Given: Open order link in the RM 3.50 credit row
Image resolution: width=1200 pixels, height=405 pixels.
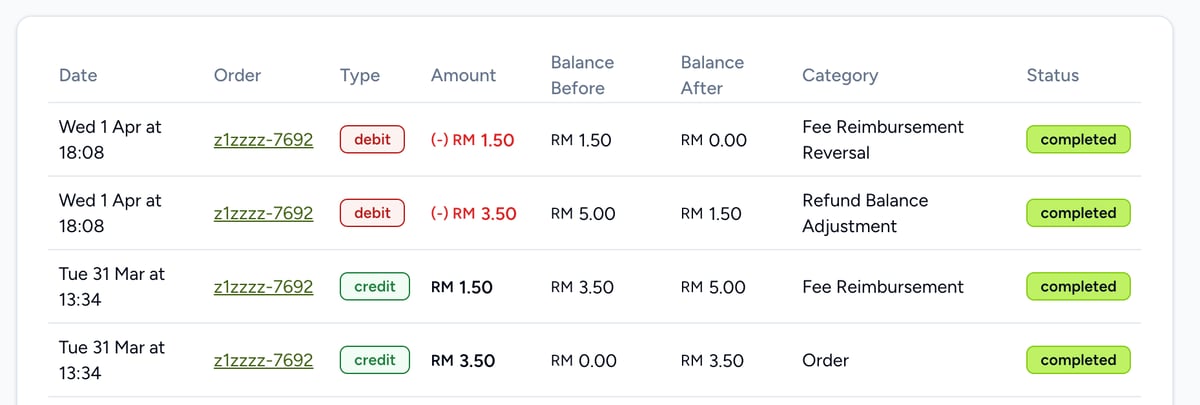Looking at the screenshot, I should (x=263, y=360).
